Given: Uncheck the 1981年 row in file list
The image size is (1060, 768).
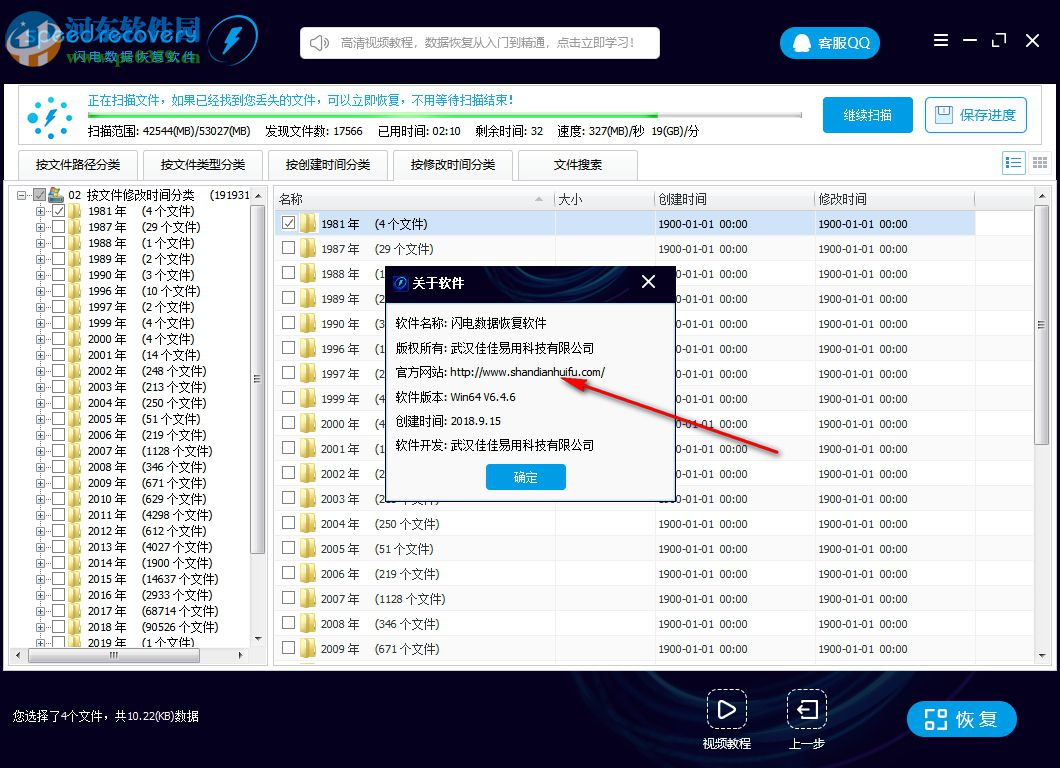Looking at the screenshot, I should tap(290, 223).
